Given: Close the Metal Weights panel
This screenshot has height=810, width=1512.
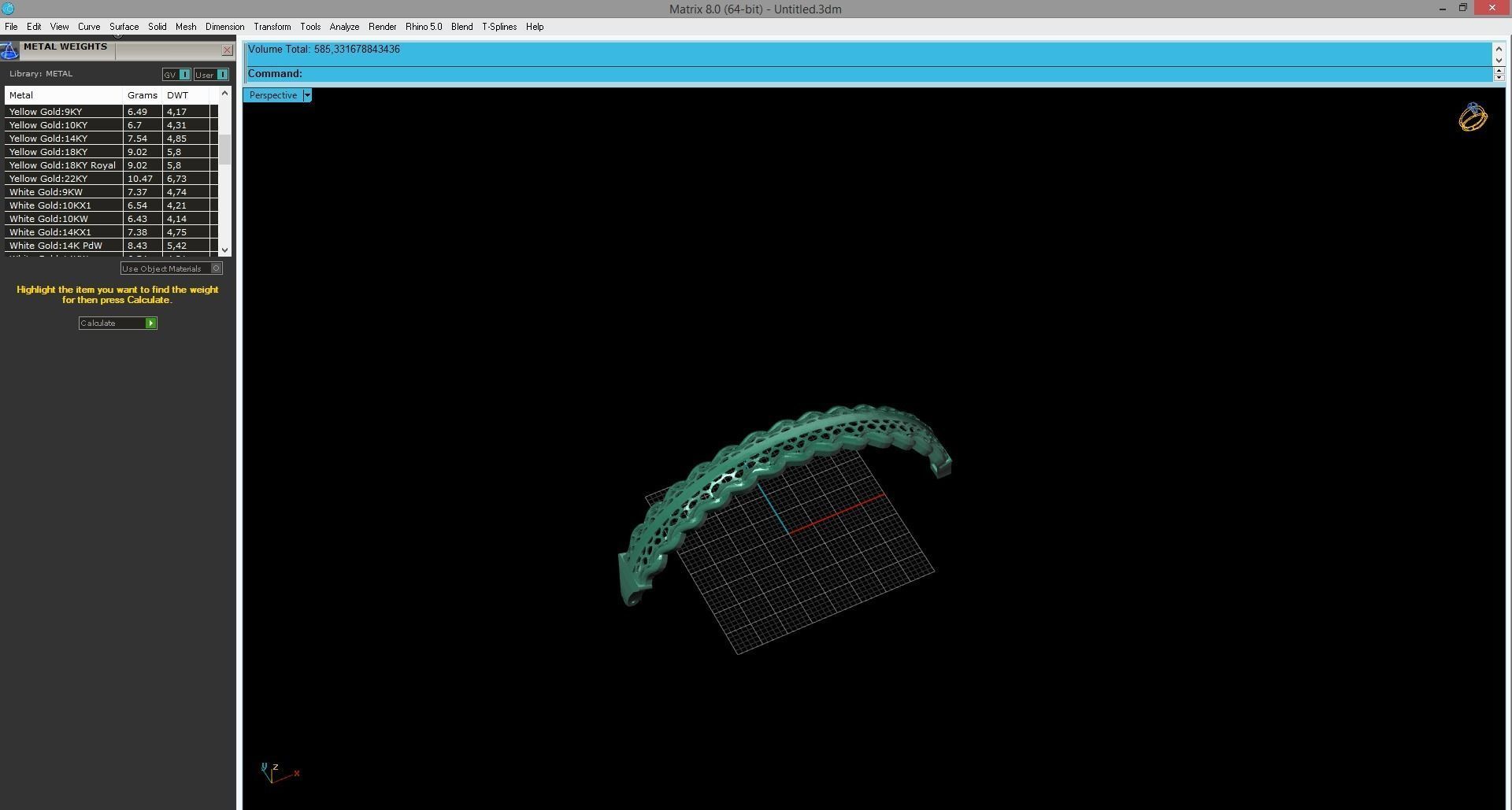Looking at the screenshot, I should click(x=228, y=50).
